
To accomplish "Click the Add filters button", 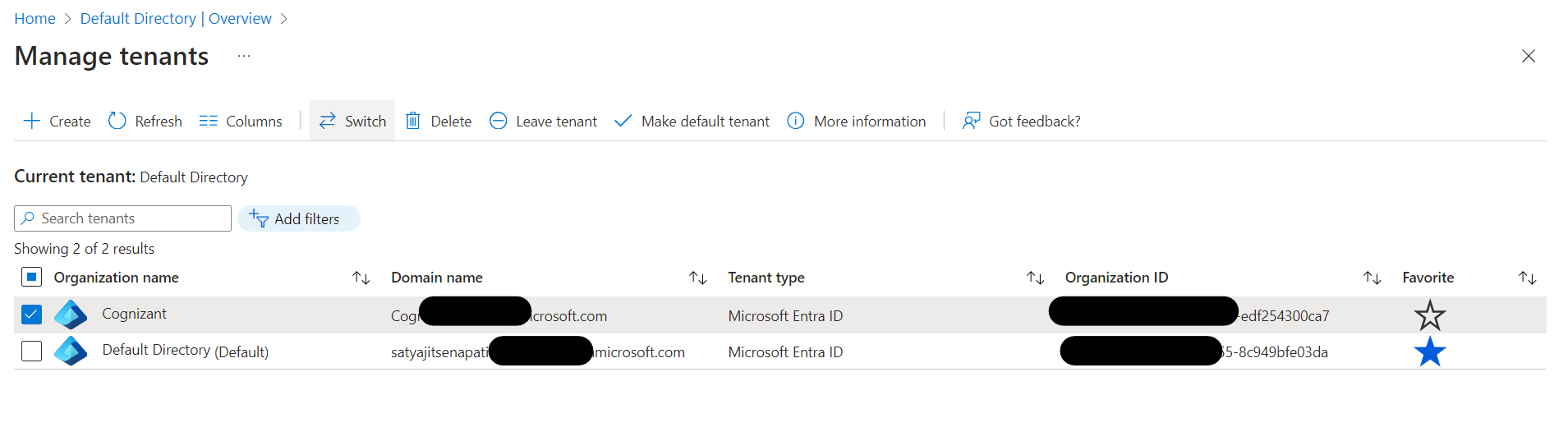I will click(298, 218).
